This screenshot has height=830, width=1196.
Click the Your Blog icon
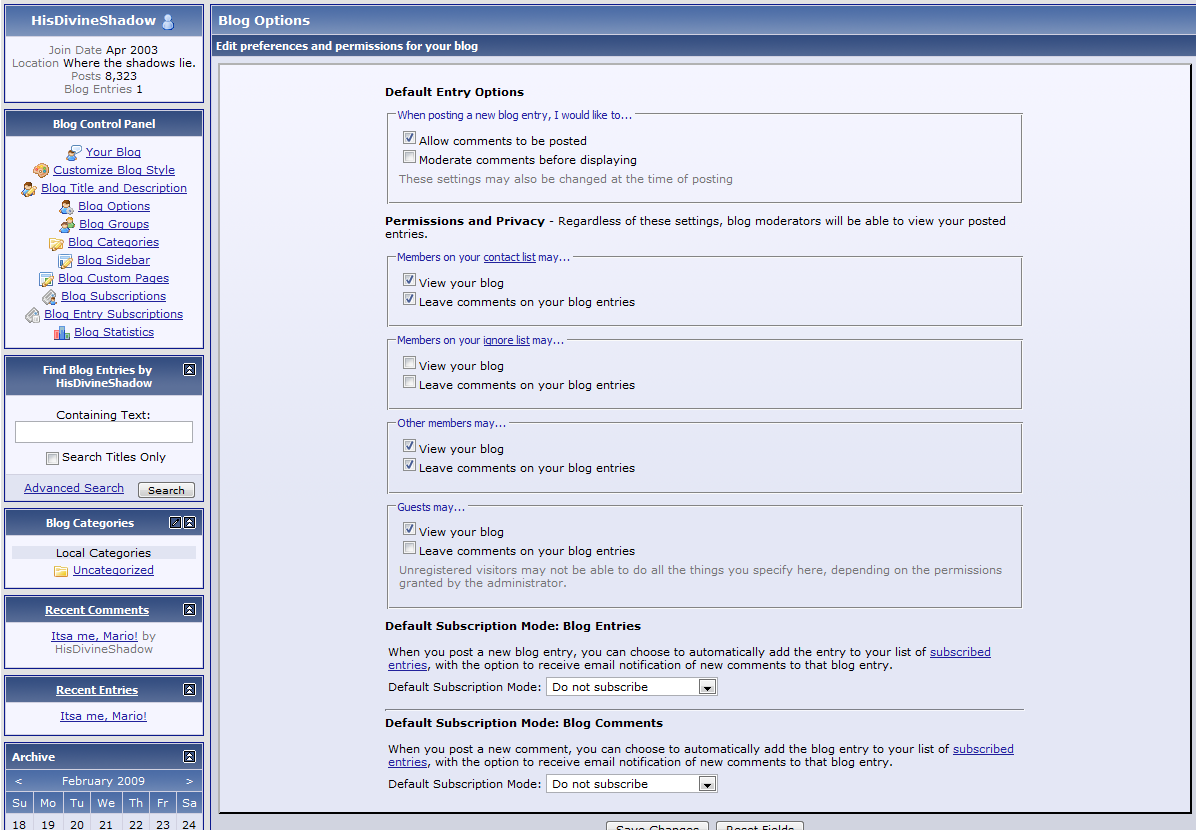coord(74,153)
